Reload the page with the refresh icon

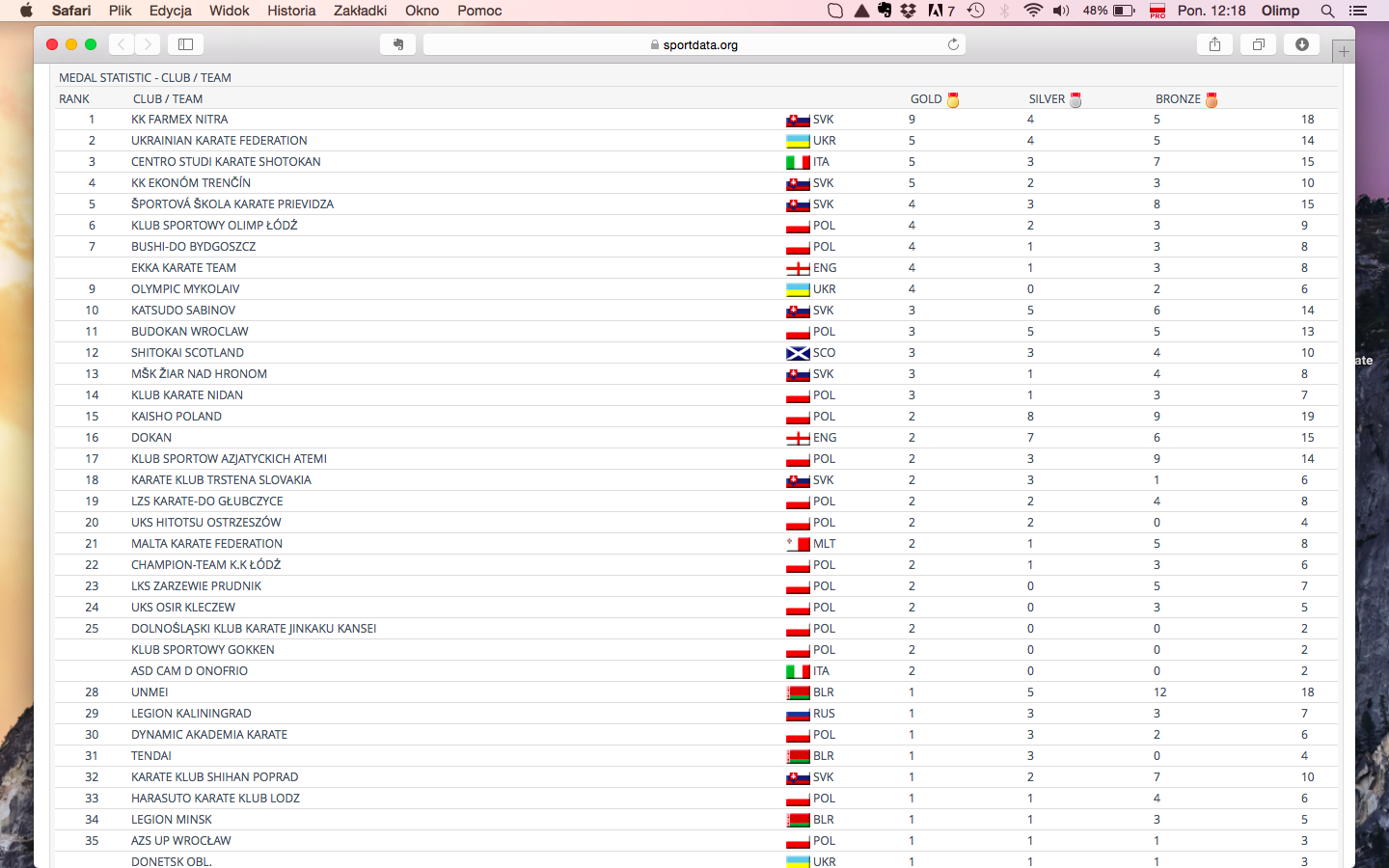point(953,44)
